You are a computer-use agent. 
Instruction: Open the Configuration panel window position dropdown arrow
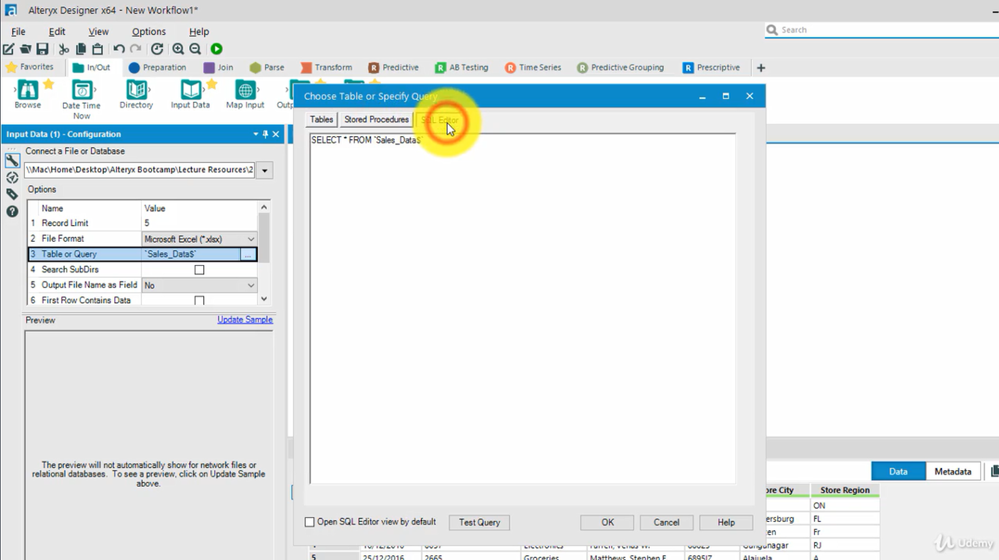click(x=255, y=134)
